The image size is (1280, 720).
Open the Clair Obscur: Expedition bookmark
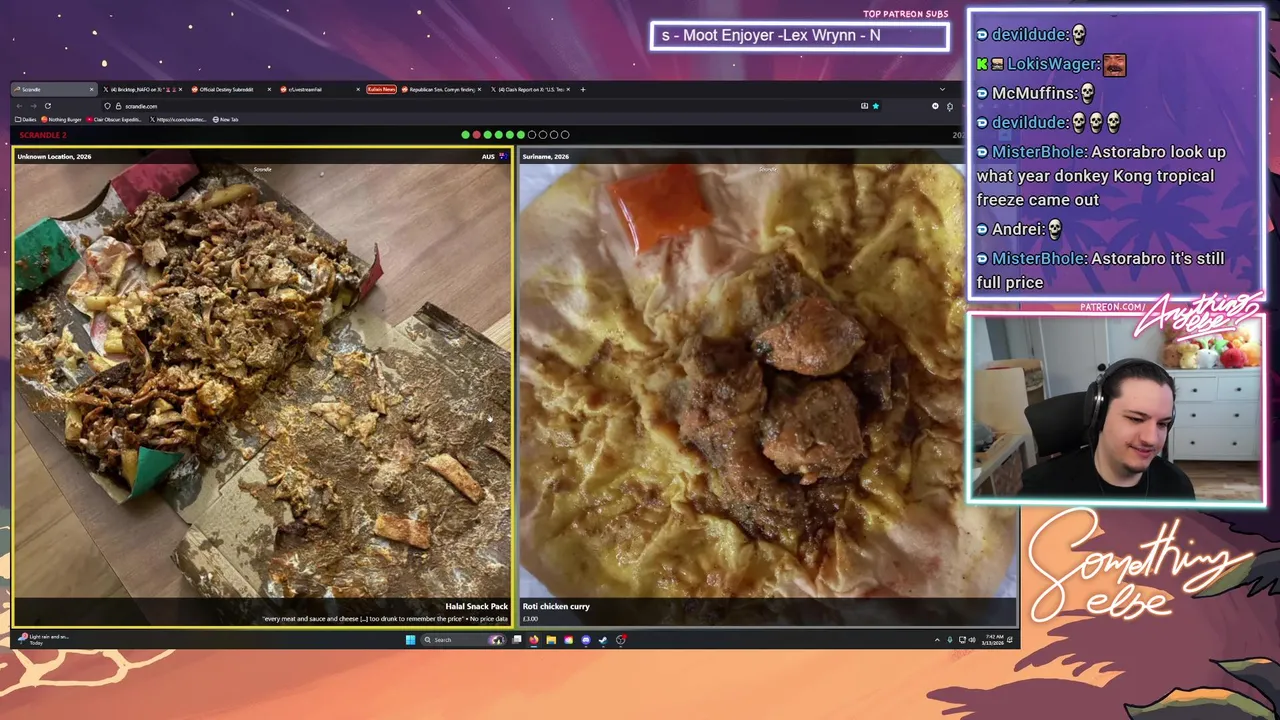114,120
